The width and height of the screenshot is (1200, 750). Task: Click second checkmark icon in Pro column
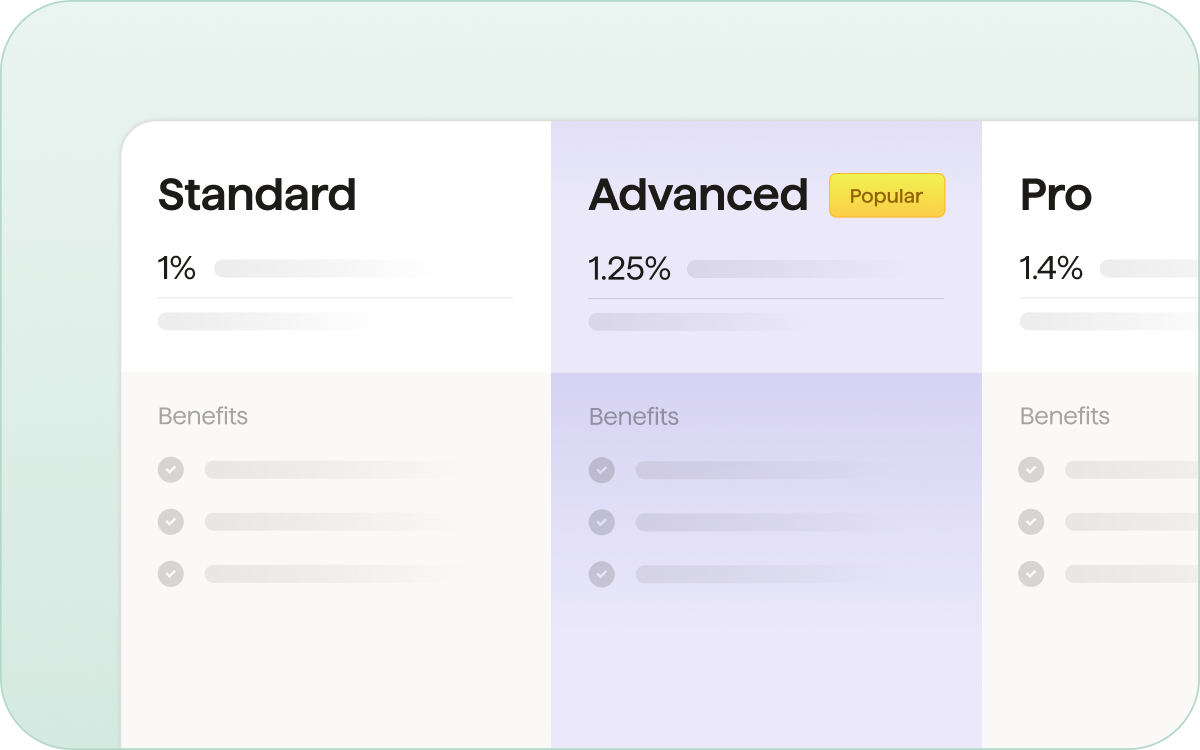[1031, 522]
